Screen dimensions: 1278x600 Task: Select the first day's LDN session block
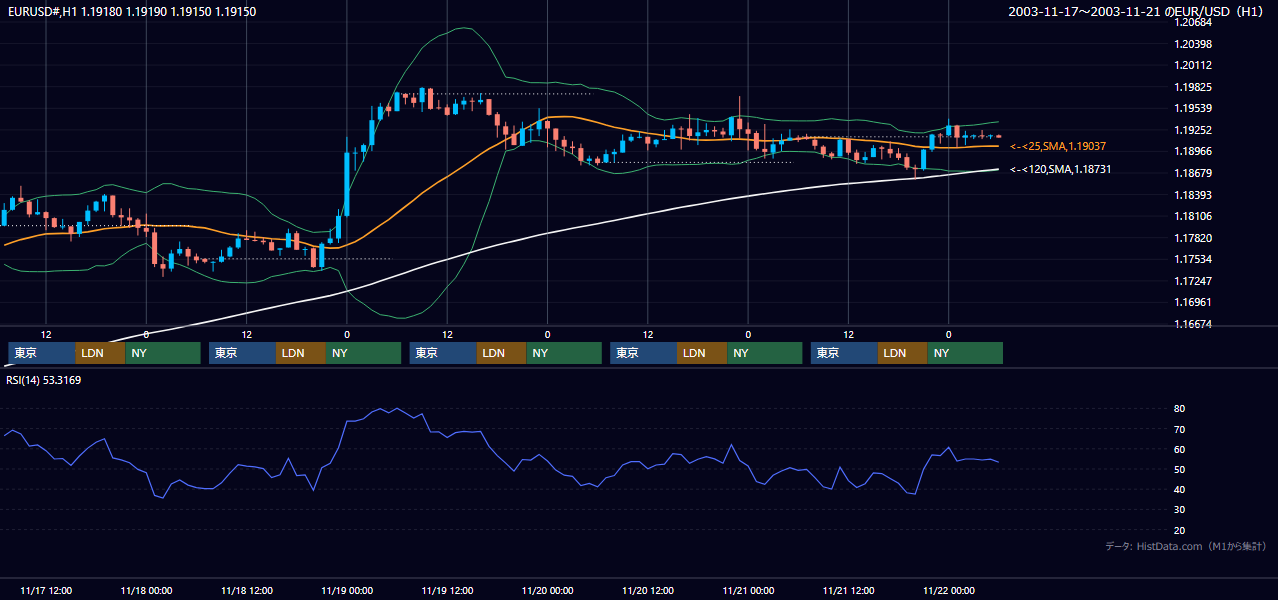pyautogui.click(x=100, y=353)
